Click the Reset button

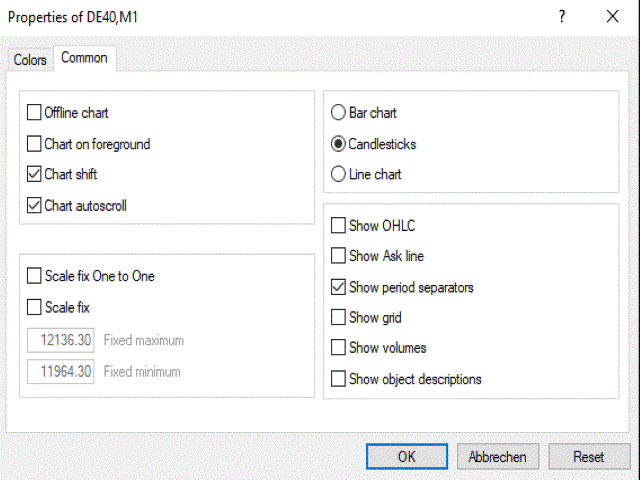589,456
